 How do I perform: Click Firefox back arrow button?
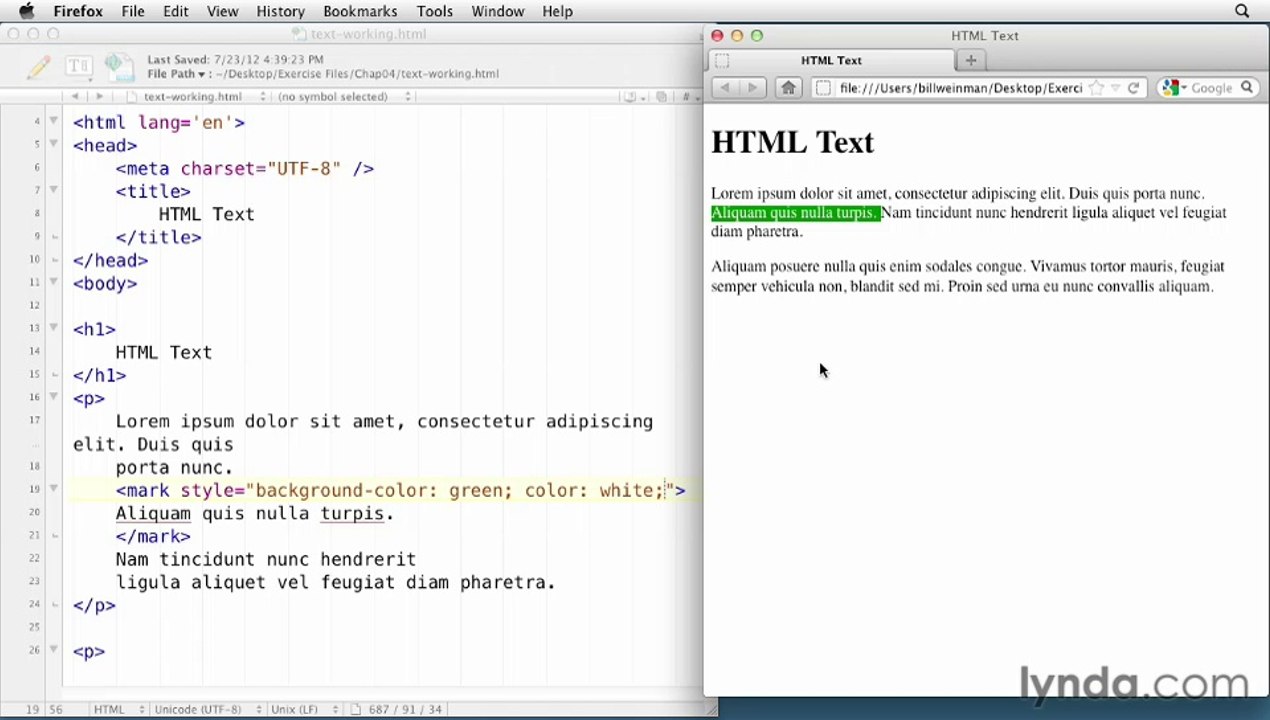[x=725, y=88]
